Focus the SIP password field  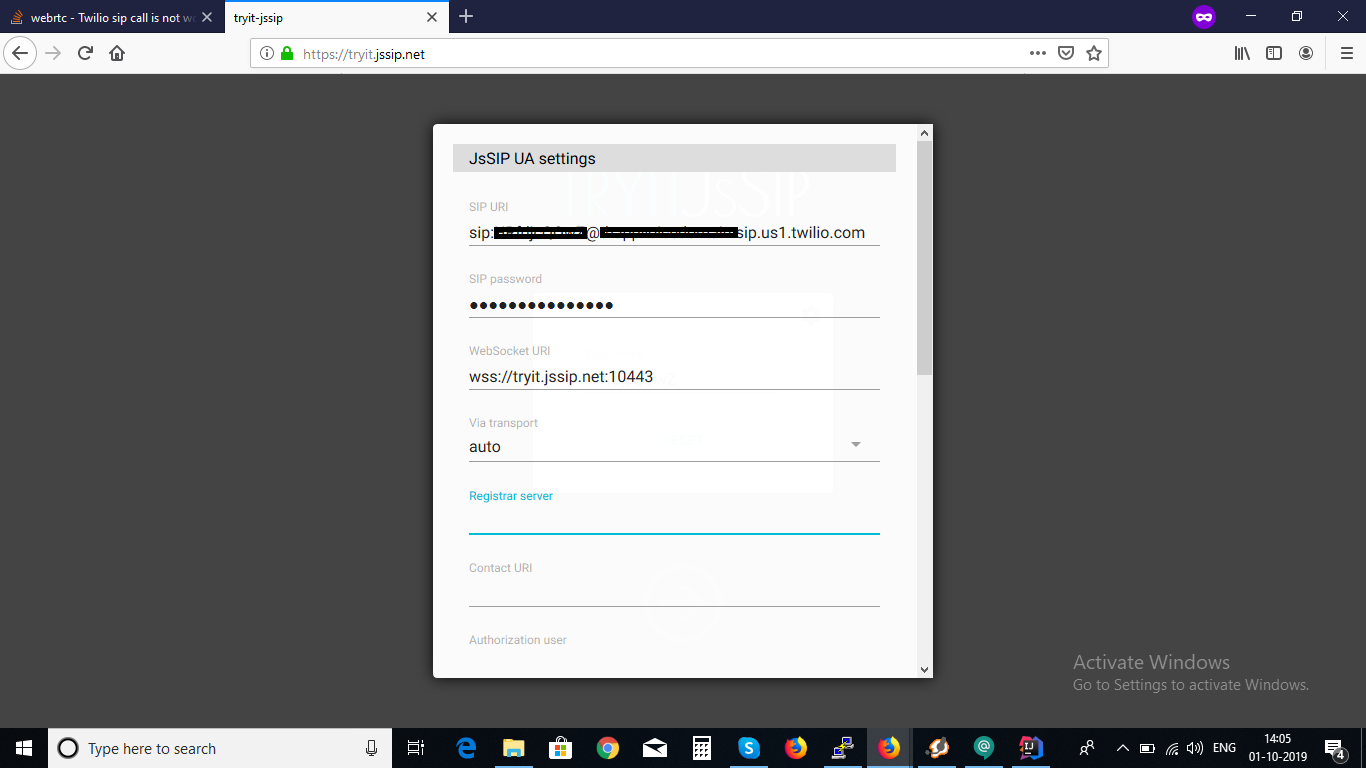pyautogui.click(x=674, y=305)
